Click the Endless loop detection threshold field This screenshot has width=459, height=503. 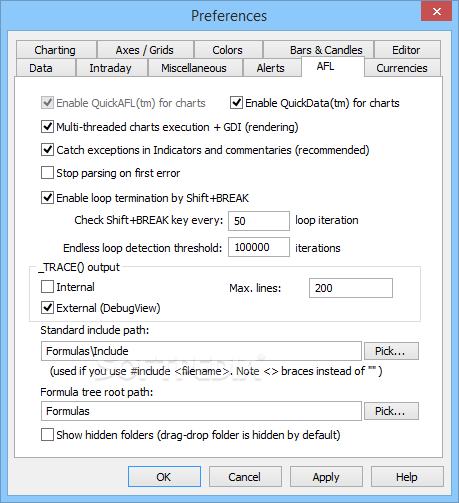click(259, 247)
